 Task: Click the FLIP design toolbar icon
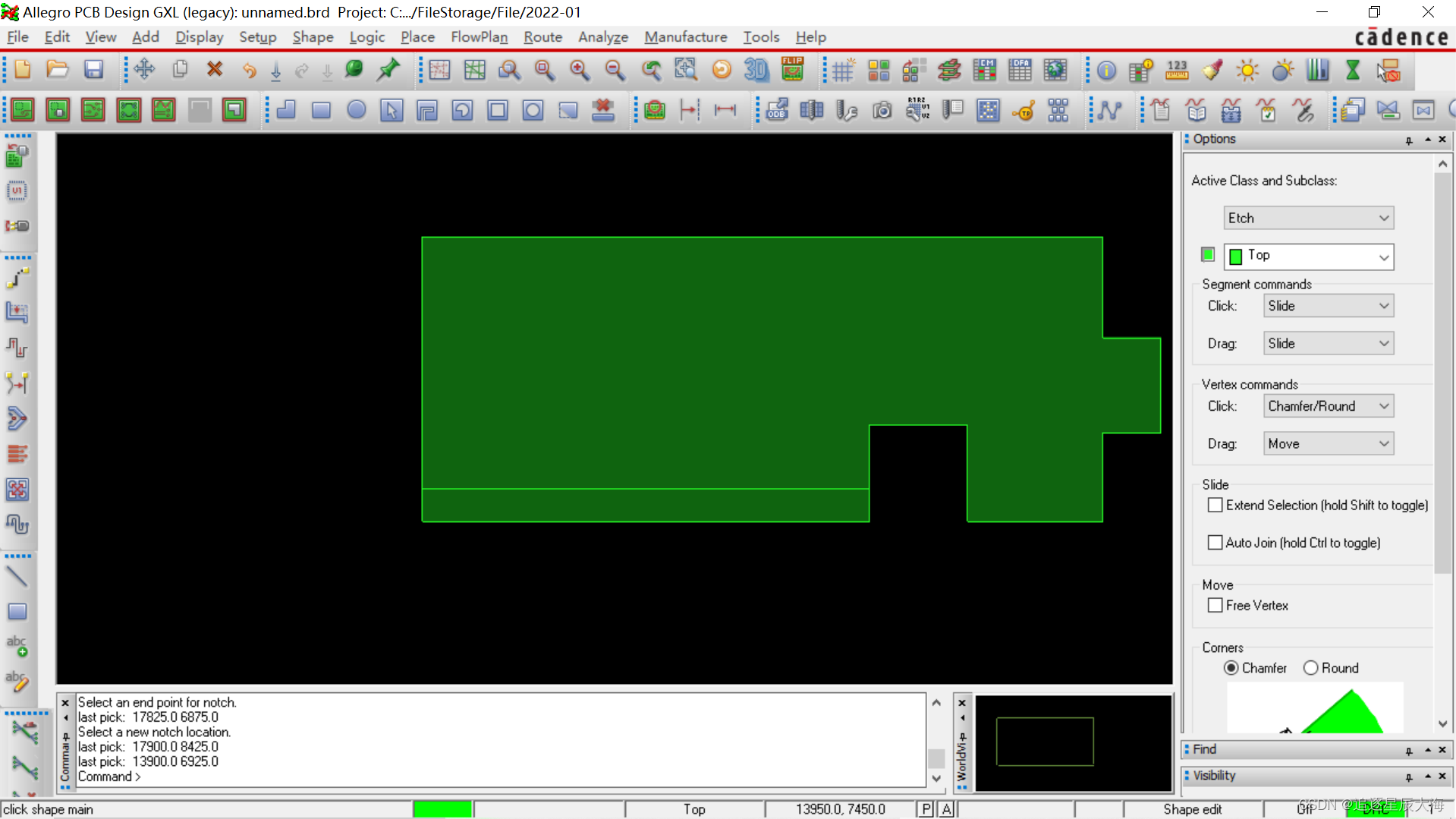pos(791,69)
